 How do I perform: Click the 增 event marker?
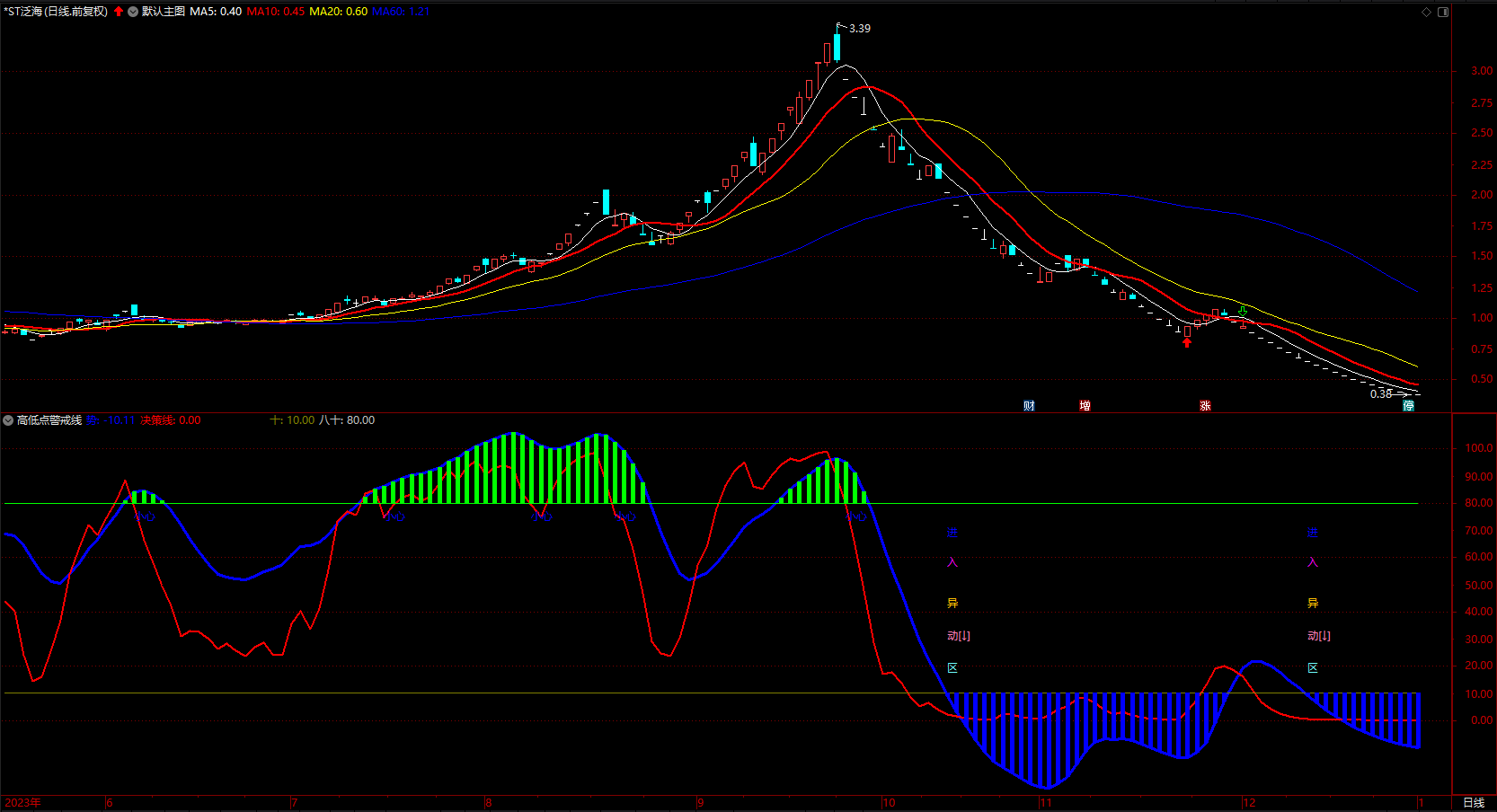tap(1085, 406)
